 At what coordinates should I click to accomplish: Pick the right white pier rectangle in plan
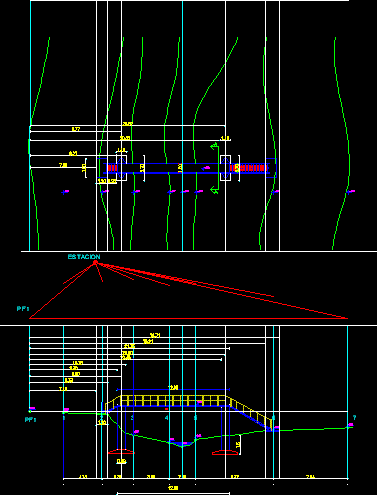tap(225, 168)
